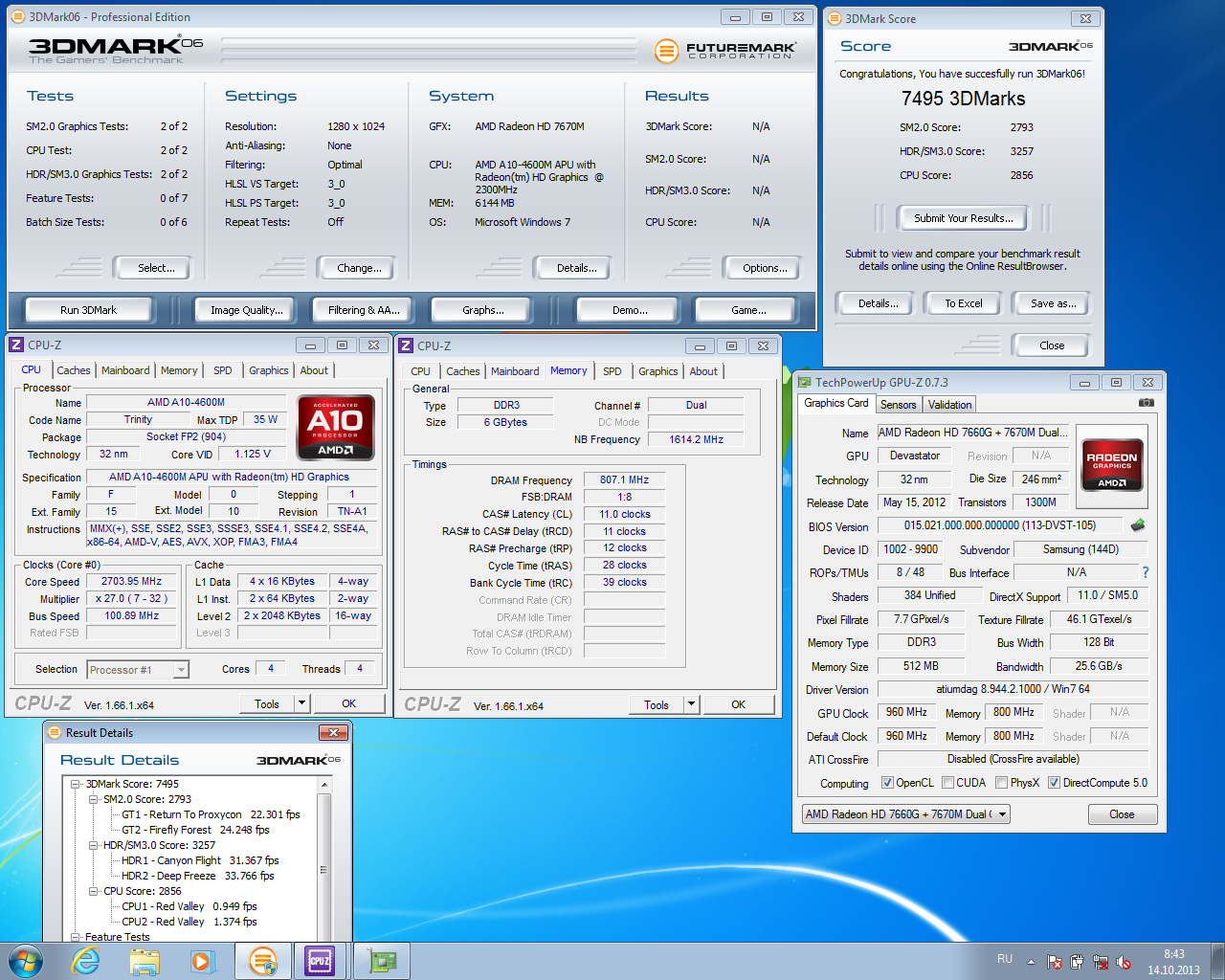This screenshot has height=980, width=1225.
Task: Click the Demo button in 3DMark06
Action: [629, 310]
